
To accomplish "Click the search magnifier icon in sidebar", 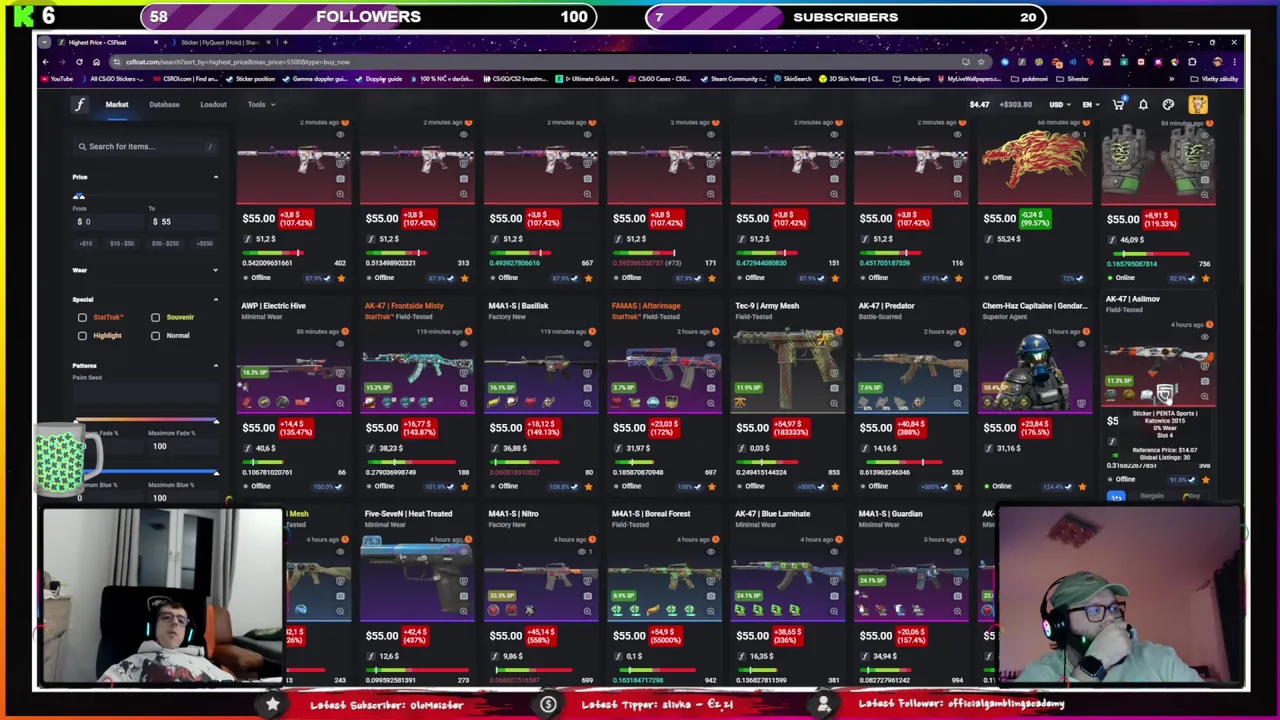I will [x=83, y=146].
